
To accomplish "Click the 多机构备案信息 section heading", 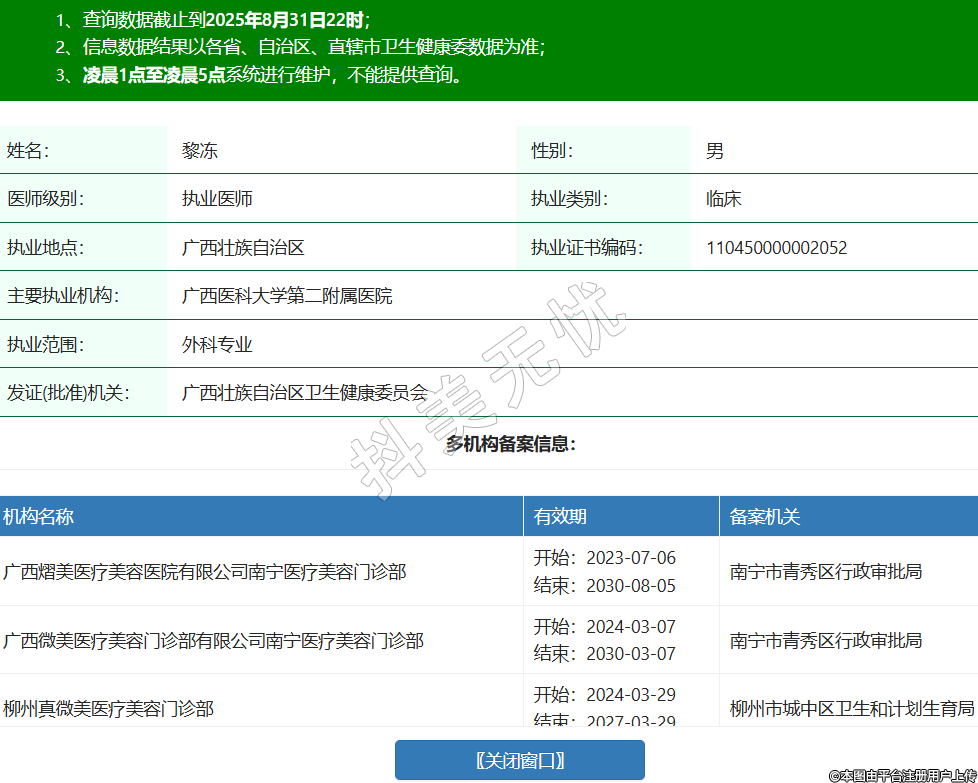I will (511, 444).
